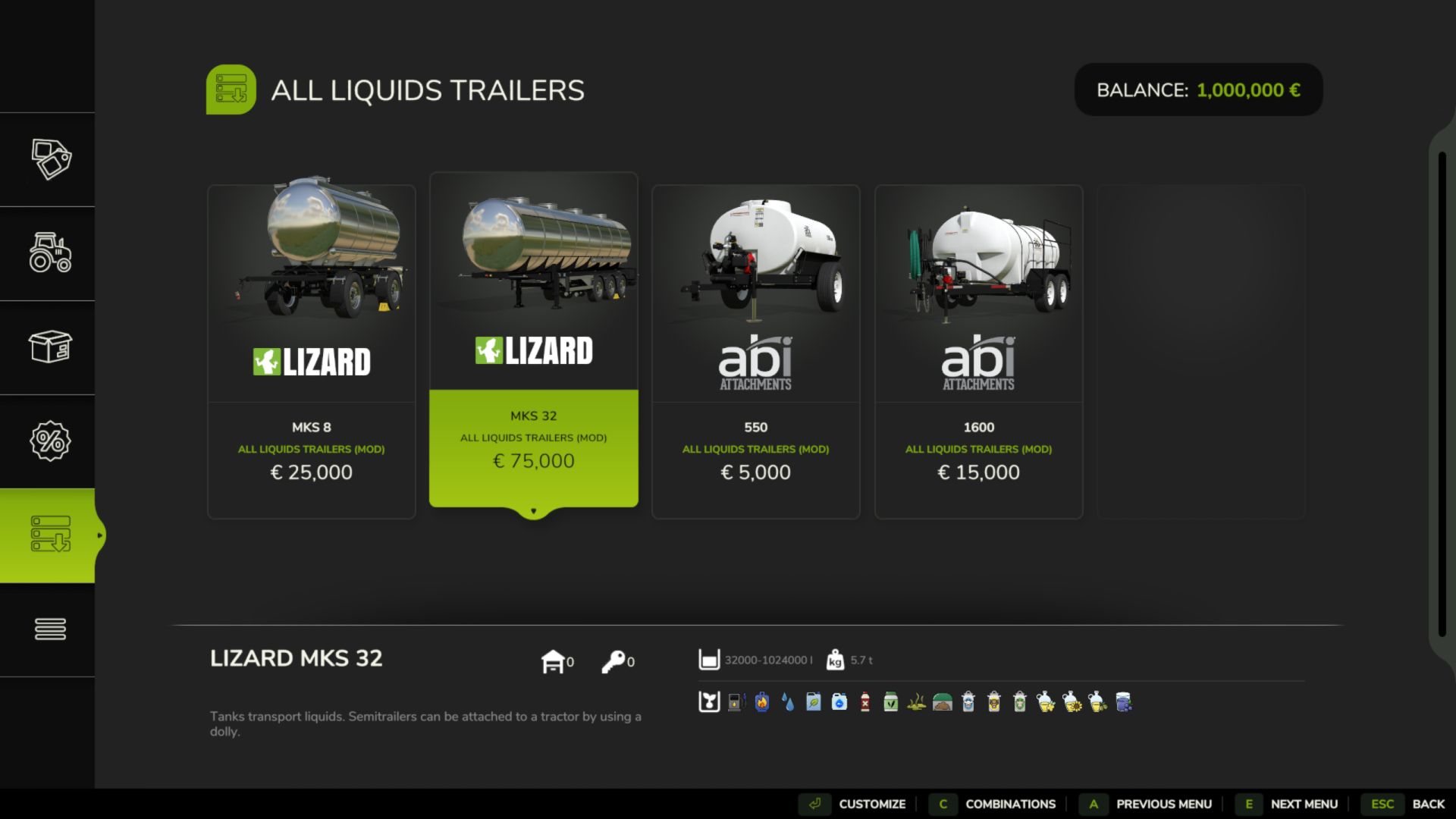This screenshot has width=1456, height=819.
Task: Click the water droplets fill type icon
Action: [788, 702]
